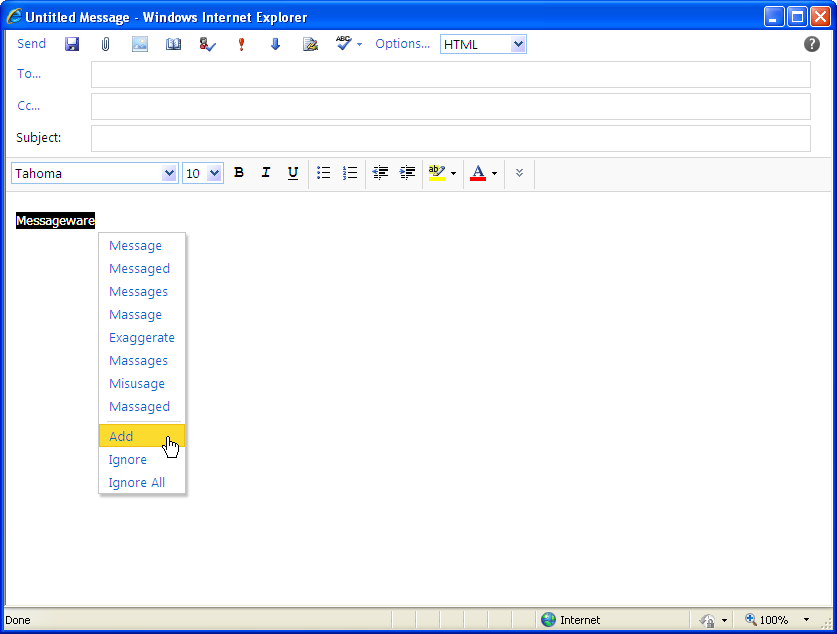The image size is (837, 634).
Task: Choose suggestion Messaged
Action: click(x=139, y=268)
